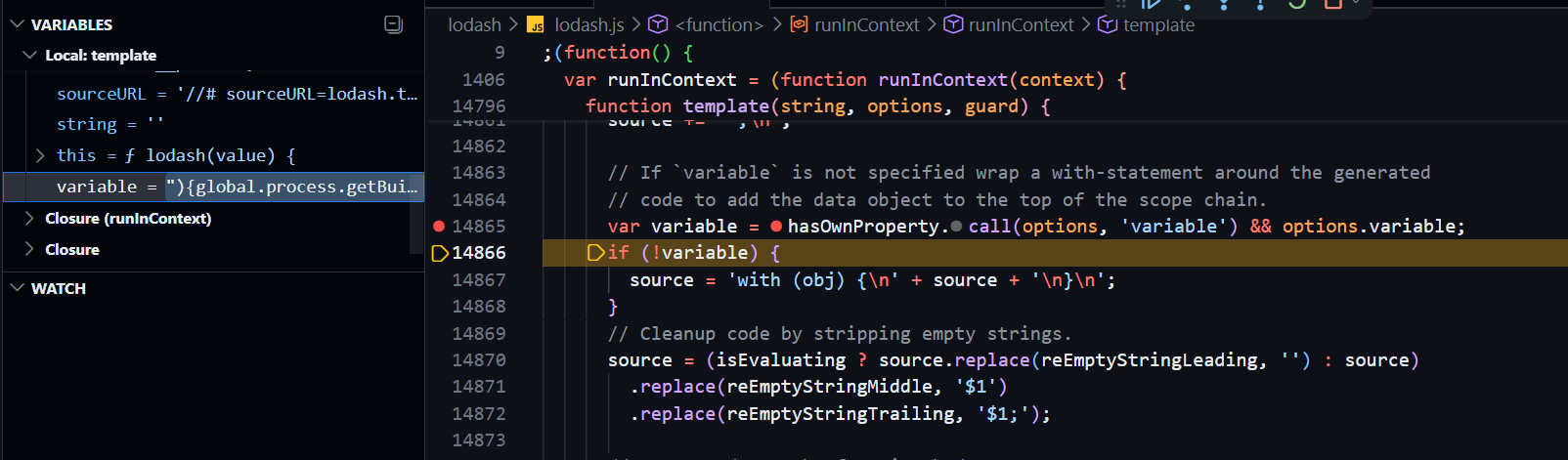Toggle the red gutter breakpoint on line 14865
This screenshot has width=1568, height=460.
(439, 226)
